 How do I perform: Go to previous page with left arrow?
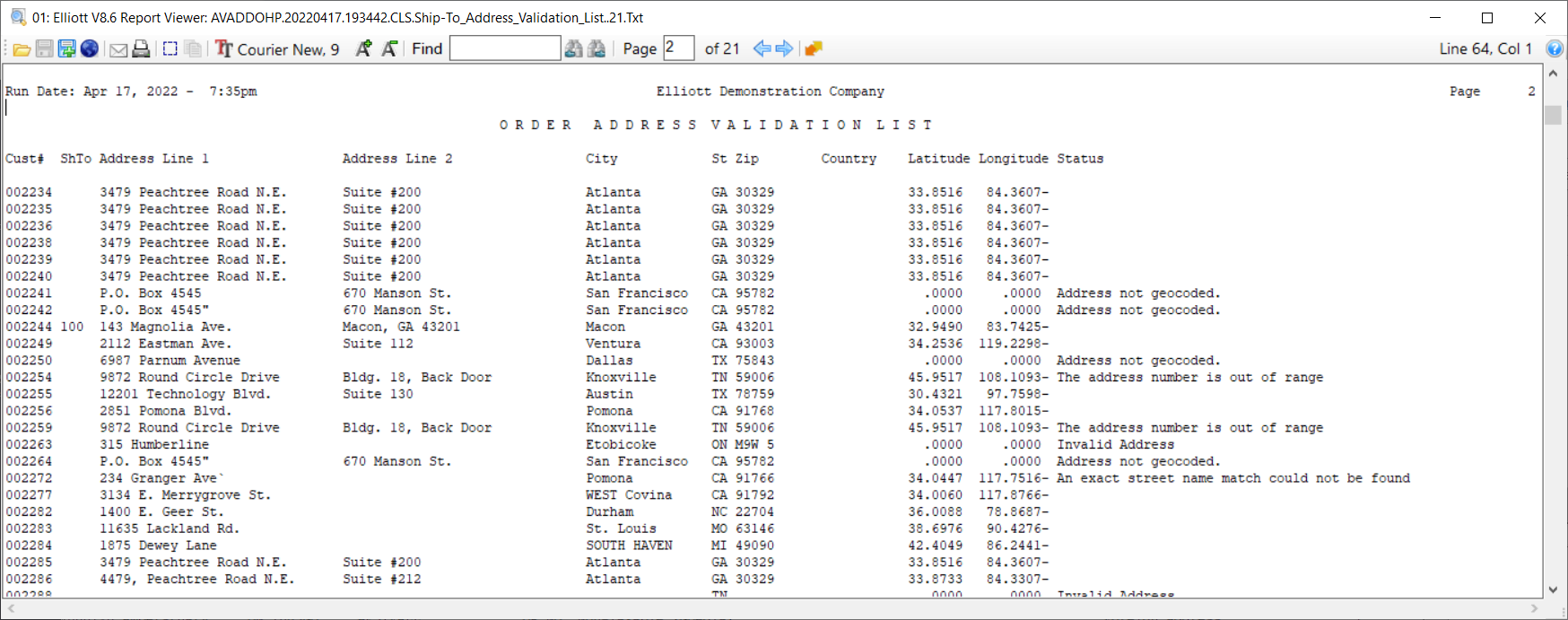tap(762, 48)
